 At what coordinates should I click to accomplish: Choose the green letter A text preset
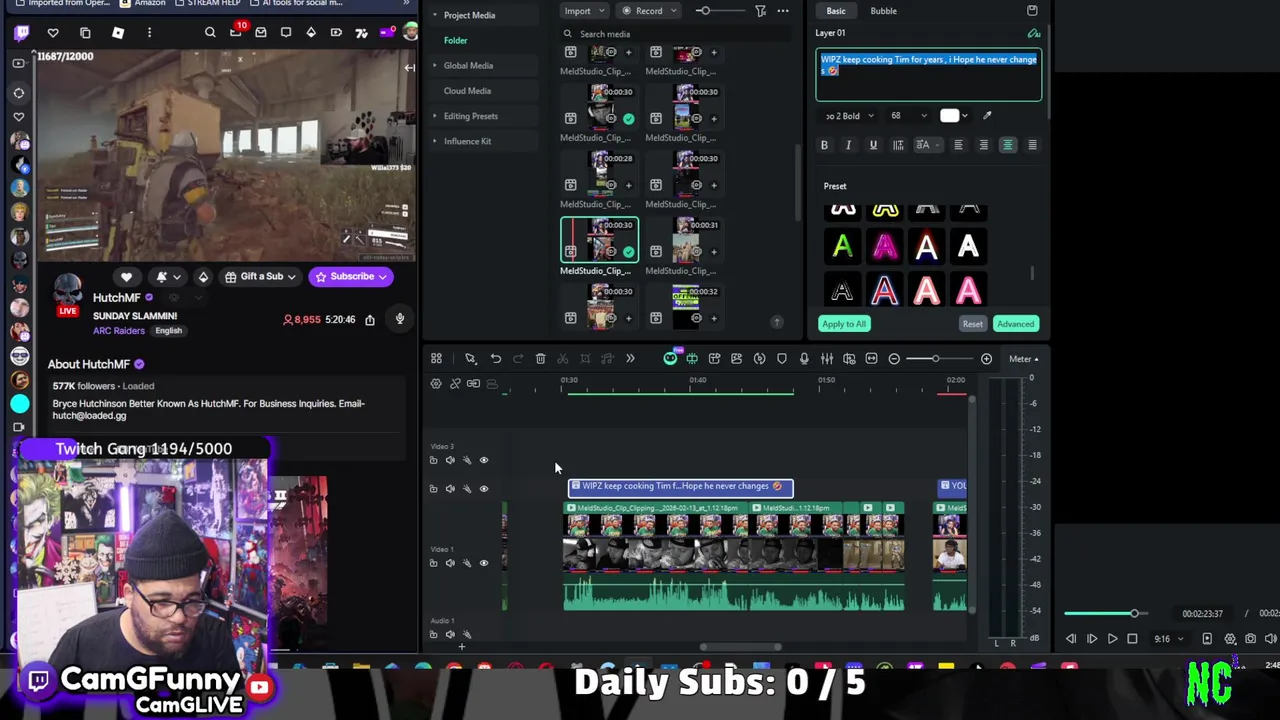842,247
